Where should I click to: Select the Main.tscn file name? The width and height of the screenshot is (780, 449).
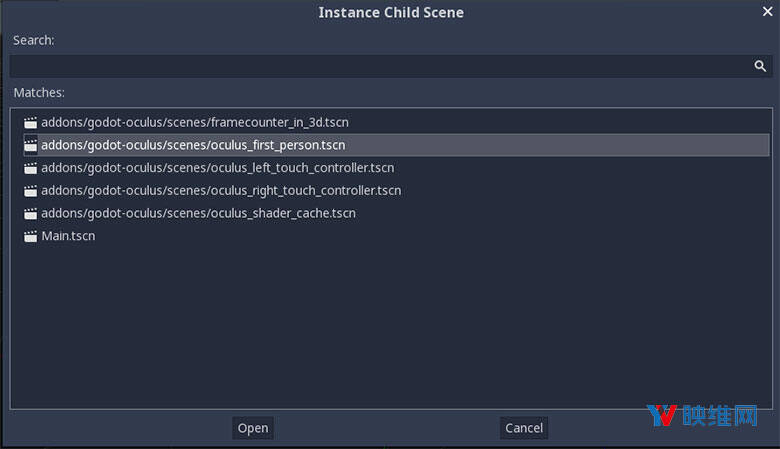point(68,237)
